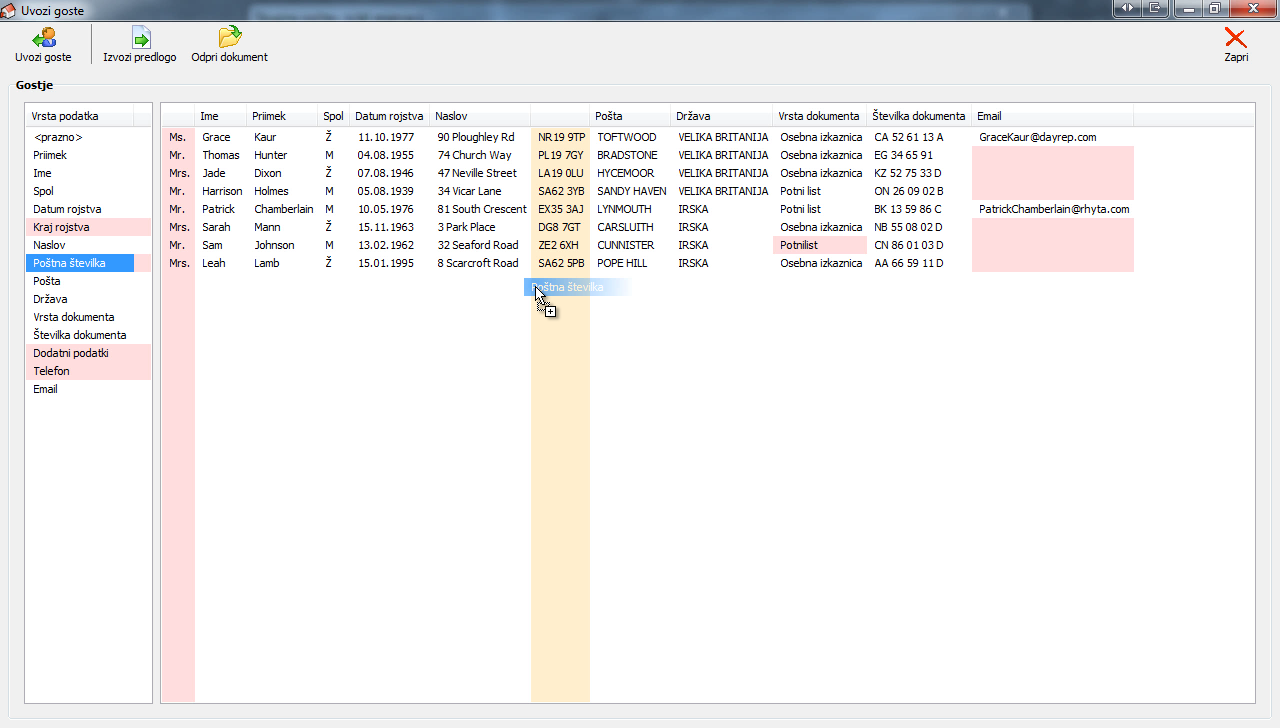The width and height of the screenshot is (1280, 728).
Task: Click the red Zapri close icon
Action: coord(1236,38)
